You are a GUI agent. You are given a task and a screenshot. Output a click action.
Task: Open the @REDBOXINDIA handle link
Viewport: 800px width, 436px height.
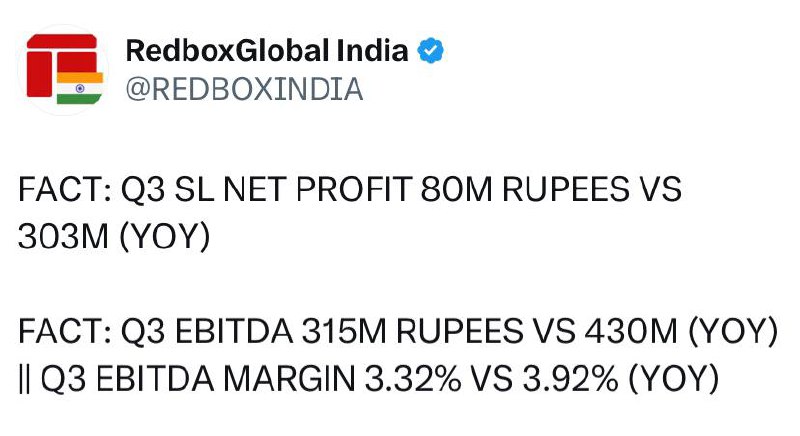click(244, 89)
